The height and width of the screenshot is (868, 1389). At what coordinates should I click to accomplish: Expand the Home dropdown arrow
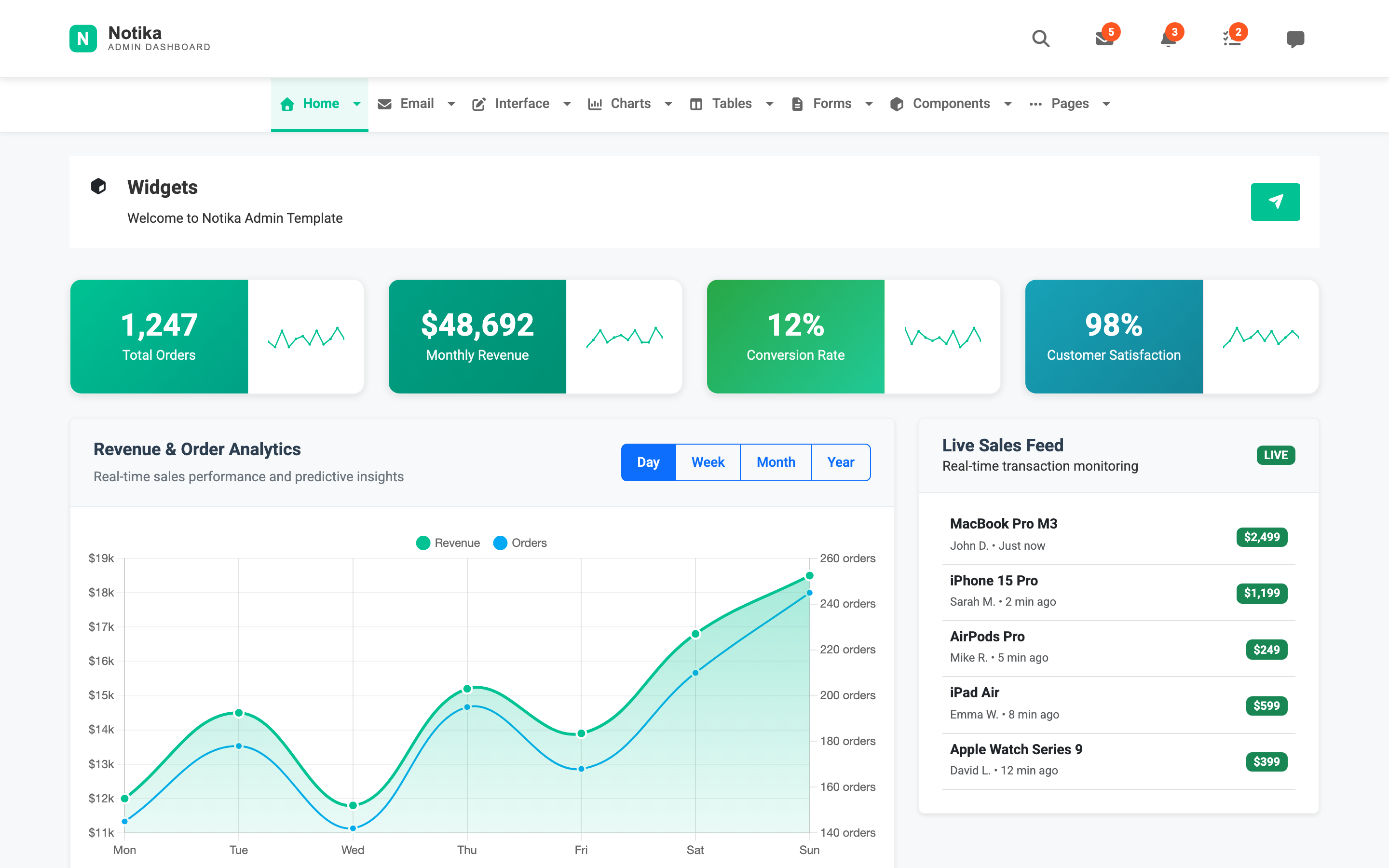[x=356, y=104]
